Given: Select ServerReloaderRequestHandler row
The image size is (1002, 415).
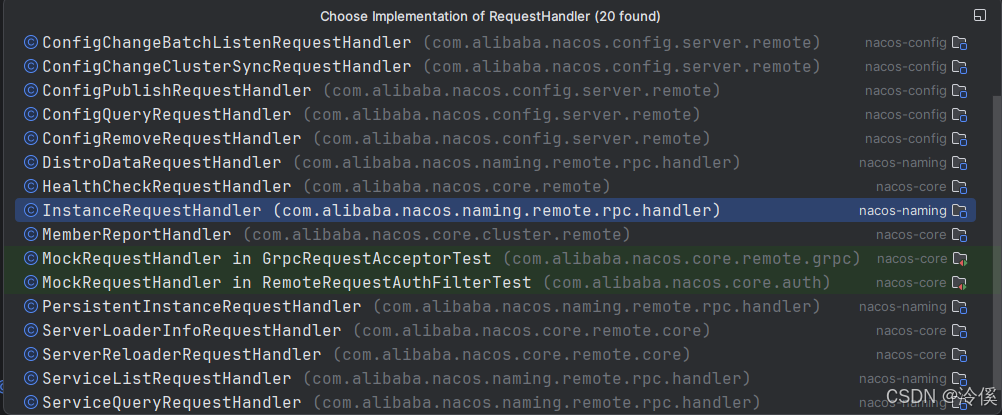Looking at the screenshot, I should coord(495,354).
